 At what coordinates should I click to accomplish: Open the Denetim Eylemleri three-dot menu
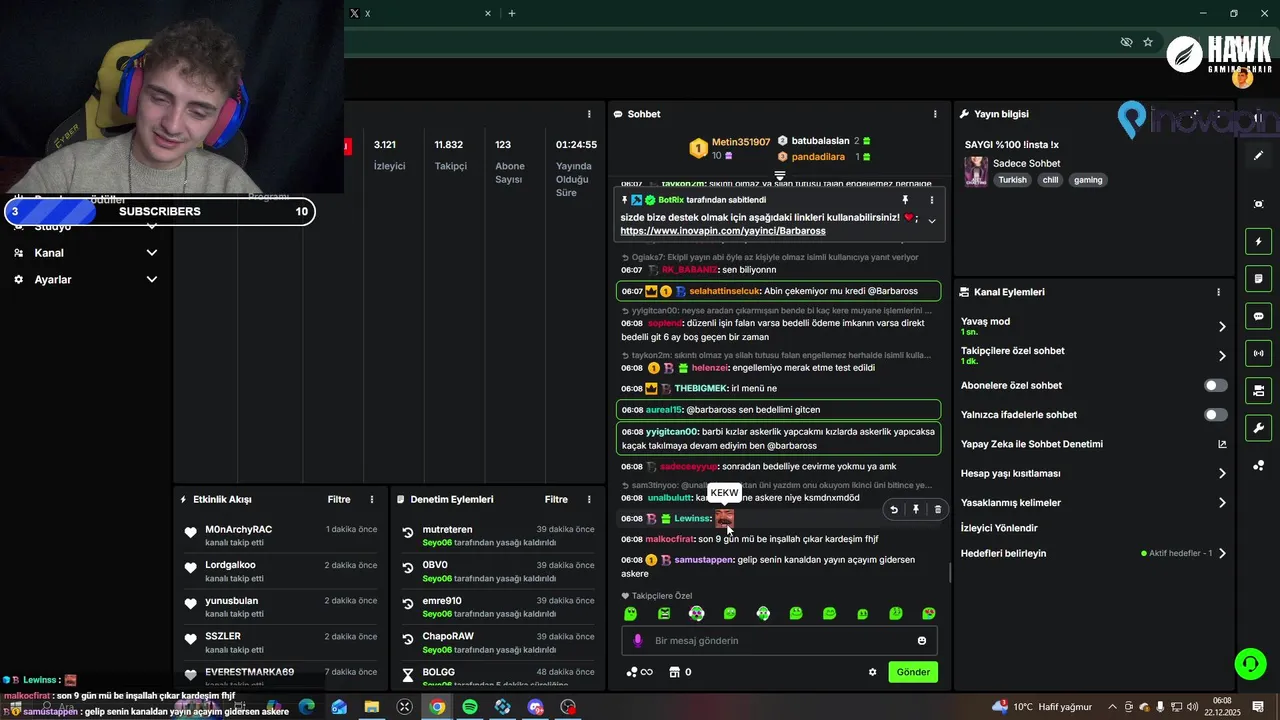[589, 499]
